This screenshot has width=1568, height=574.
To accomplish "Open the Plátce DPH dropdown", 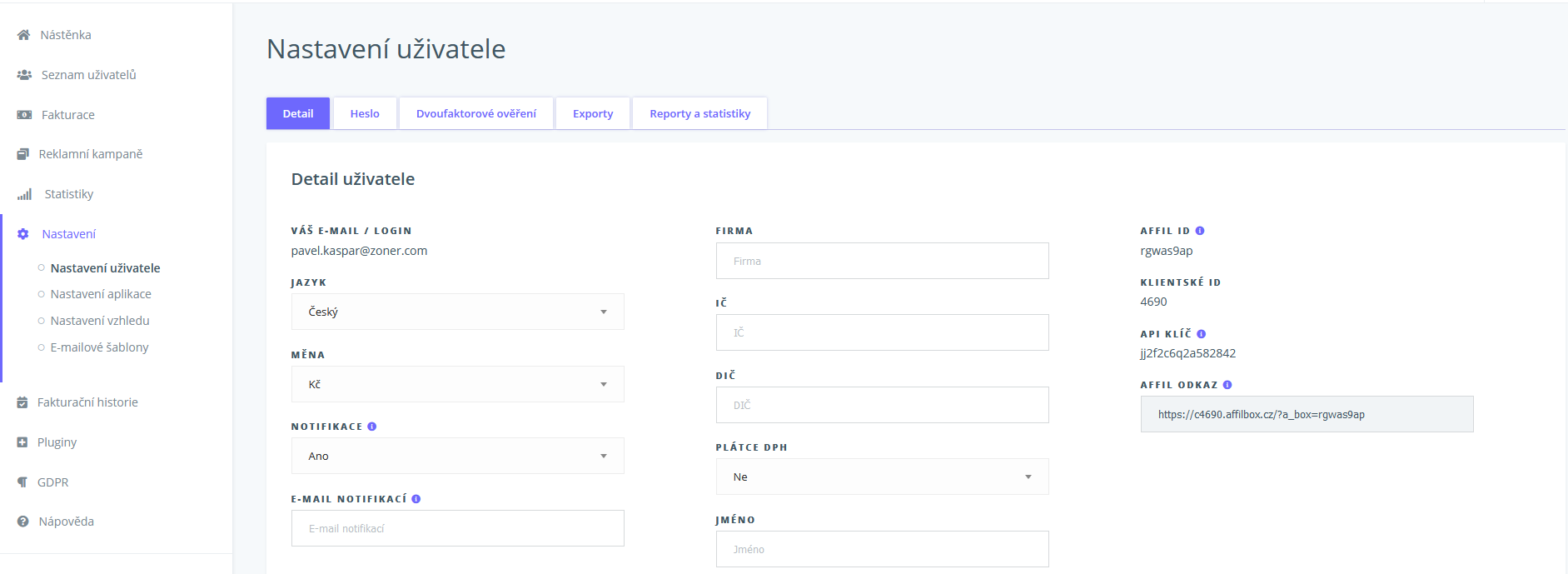I will click(882, 477).
